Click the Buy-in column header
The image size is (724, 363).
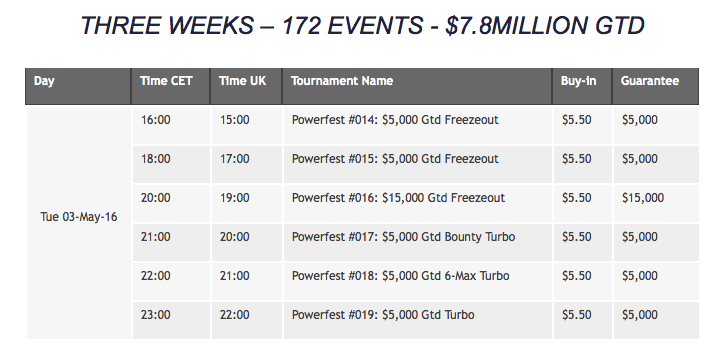coord(582,86)
